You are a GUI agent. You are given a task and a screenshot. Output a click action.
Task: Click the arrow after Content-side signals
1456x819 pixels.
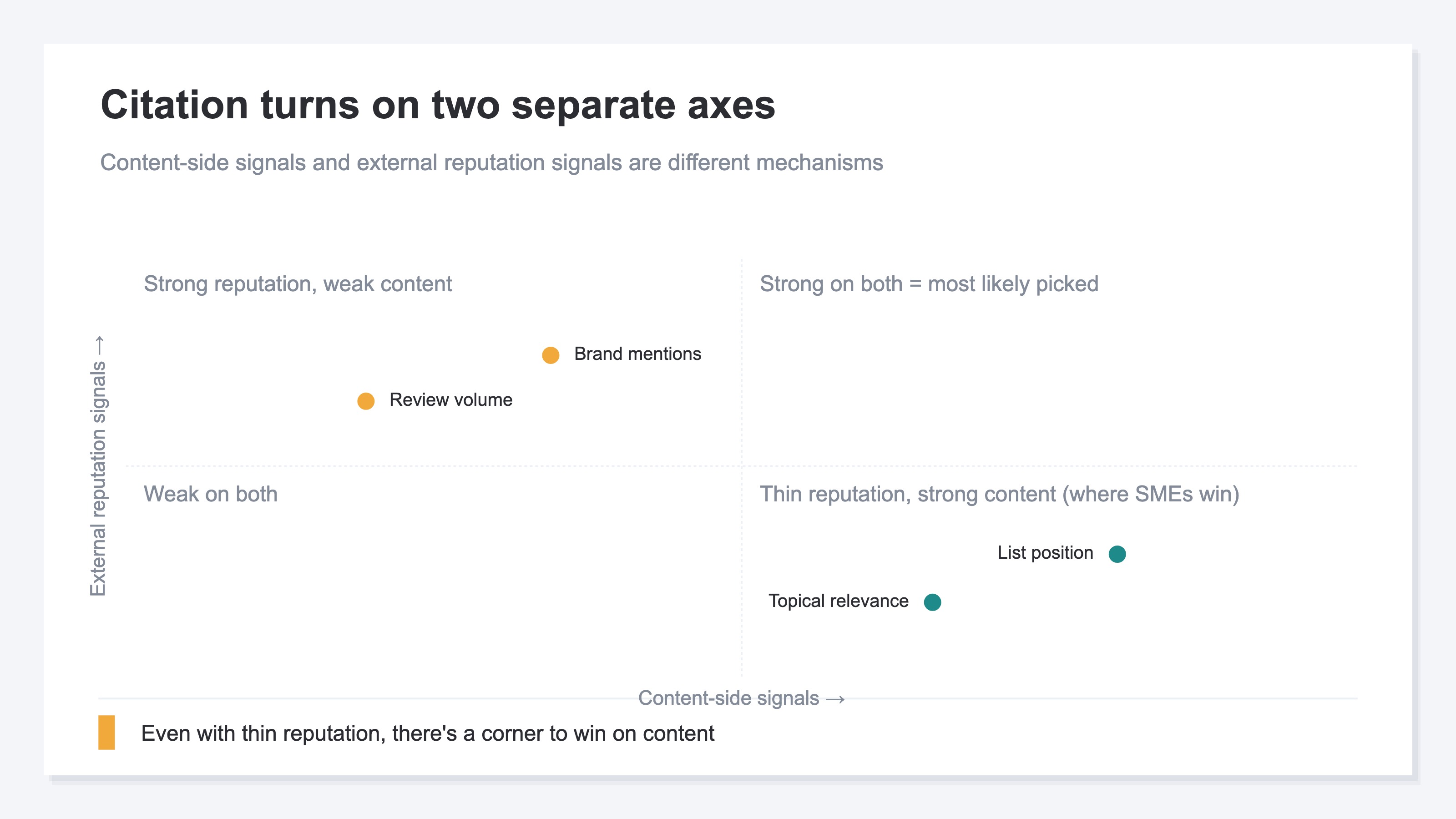point(835,700)
